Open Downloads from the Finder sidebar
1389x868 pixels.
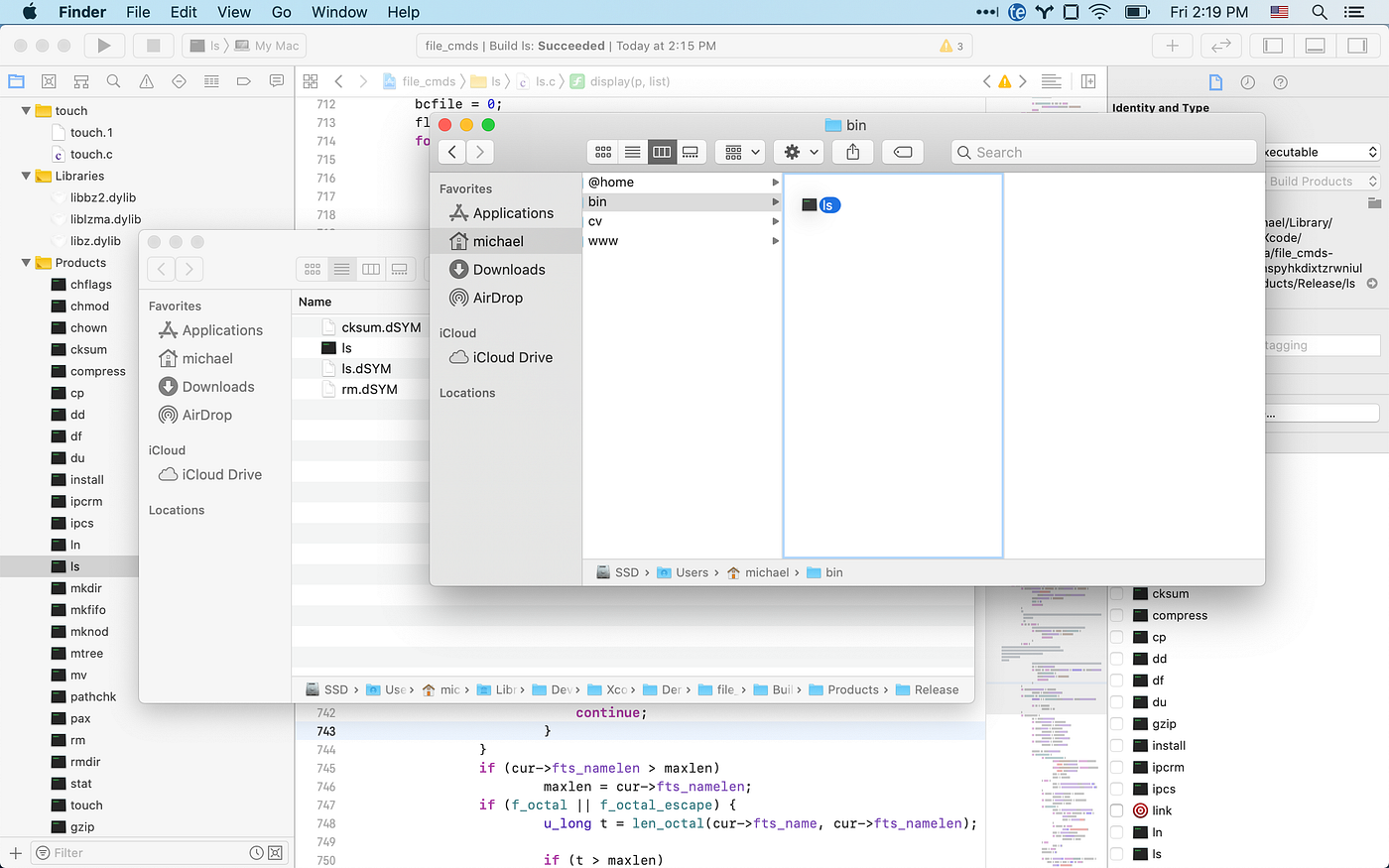point(507,269)
